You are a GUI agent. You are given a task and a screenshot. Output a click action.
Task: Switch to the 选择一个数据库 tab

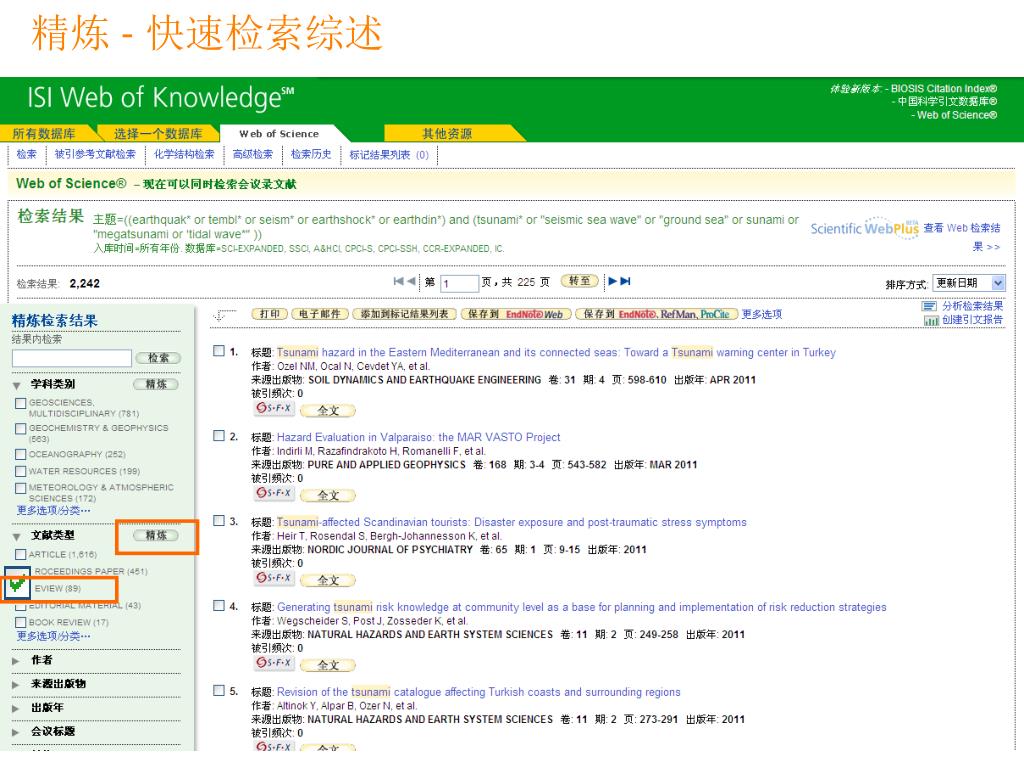click(x=158, y=134)
